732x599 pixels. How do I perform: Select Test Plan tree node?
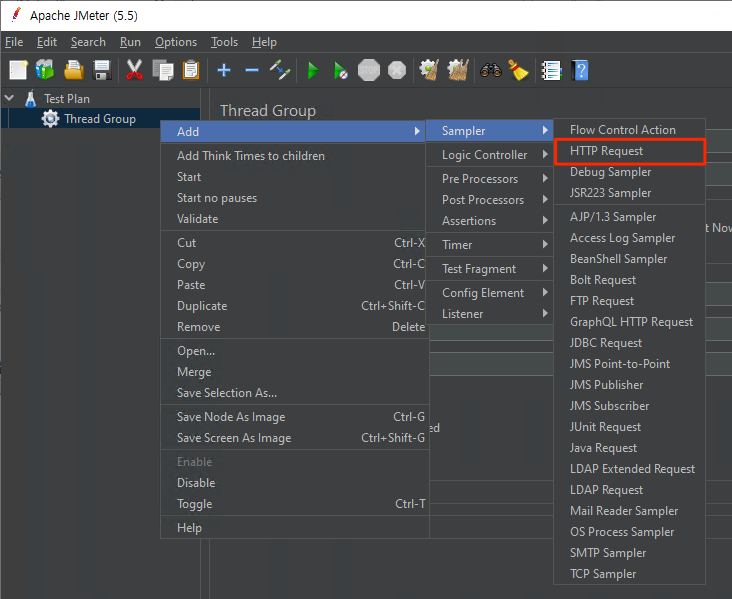pyautogui.click(x=67, y=99)
